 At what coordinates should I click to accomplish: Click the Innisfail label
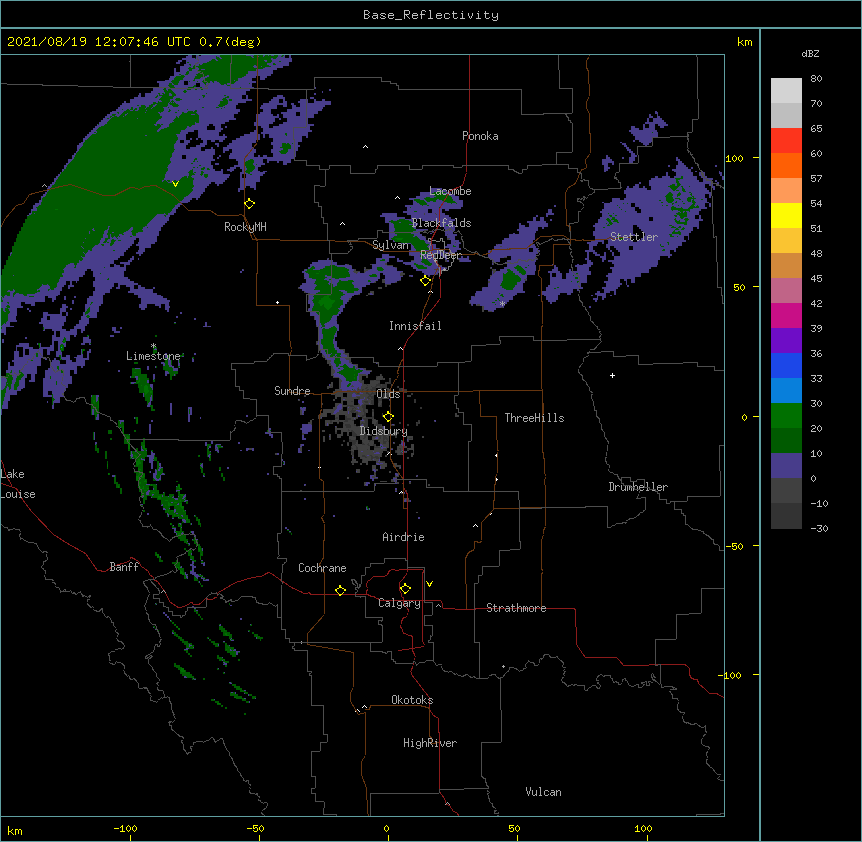coord(415,326)
